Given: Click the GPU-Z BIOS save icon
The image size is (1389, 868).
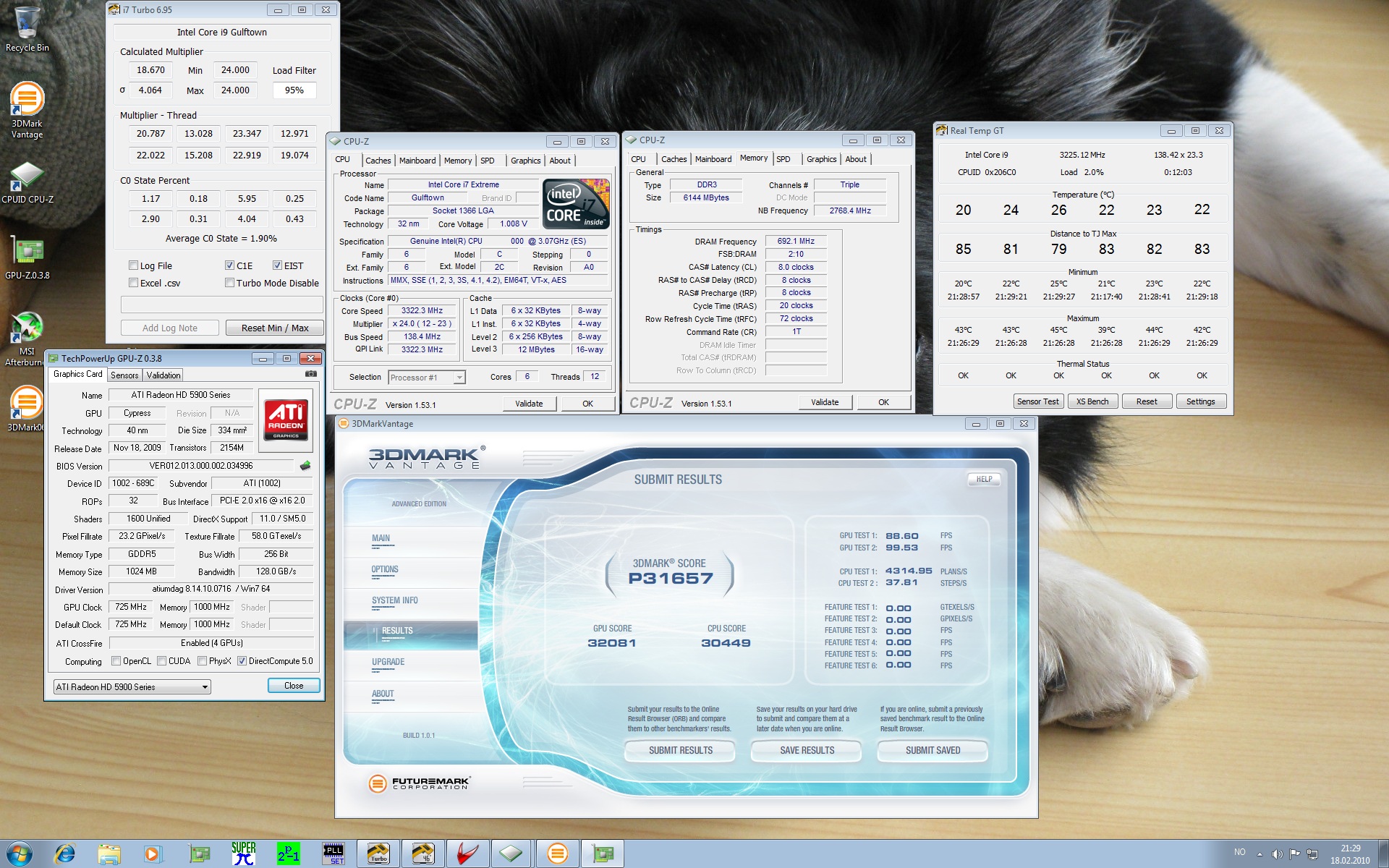Looking at the screenshot, I should (x=305, y=466).
